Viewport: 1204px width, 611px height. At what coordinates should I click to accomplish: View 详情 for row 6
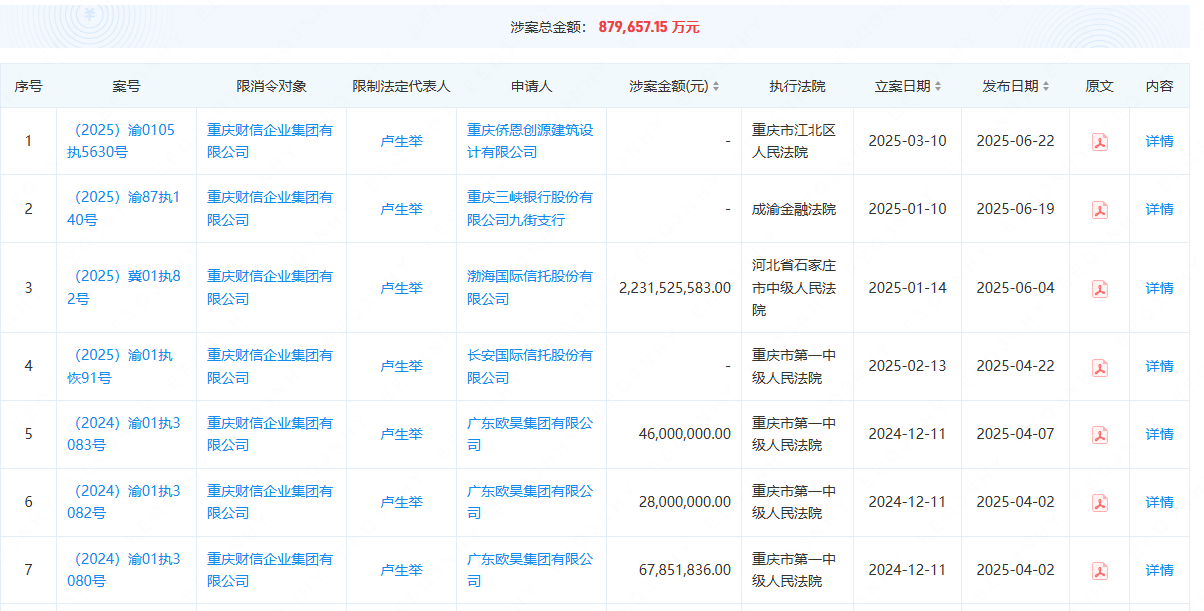(1160, 502)
